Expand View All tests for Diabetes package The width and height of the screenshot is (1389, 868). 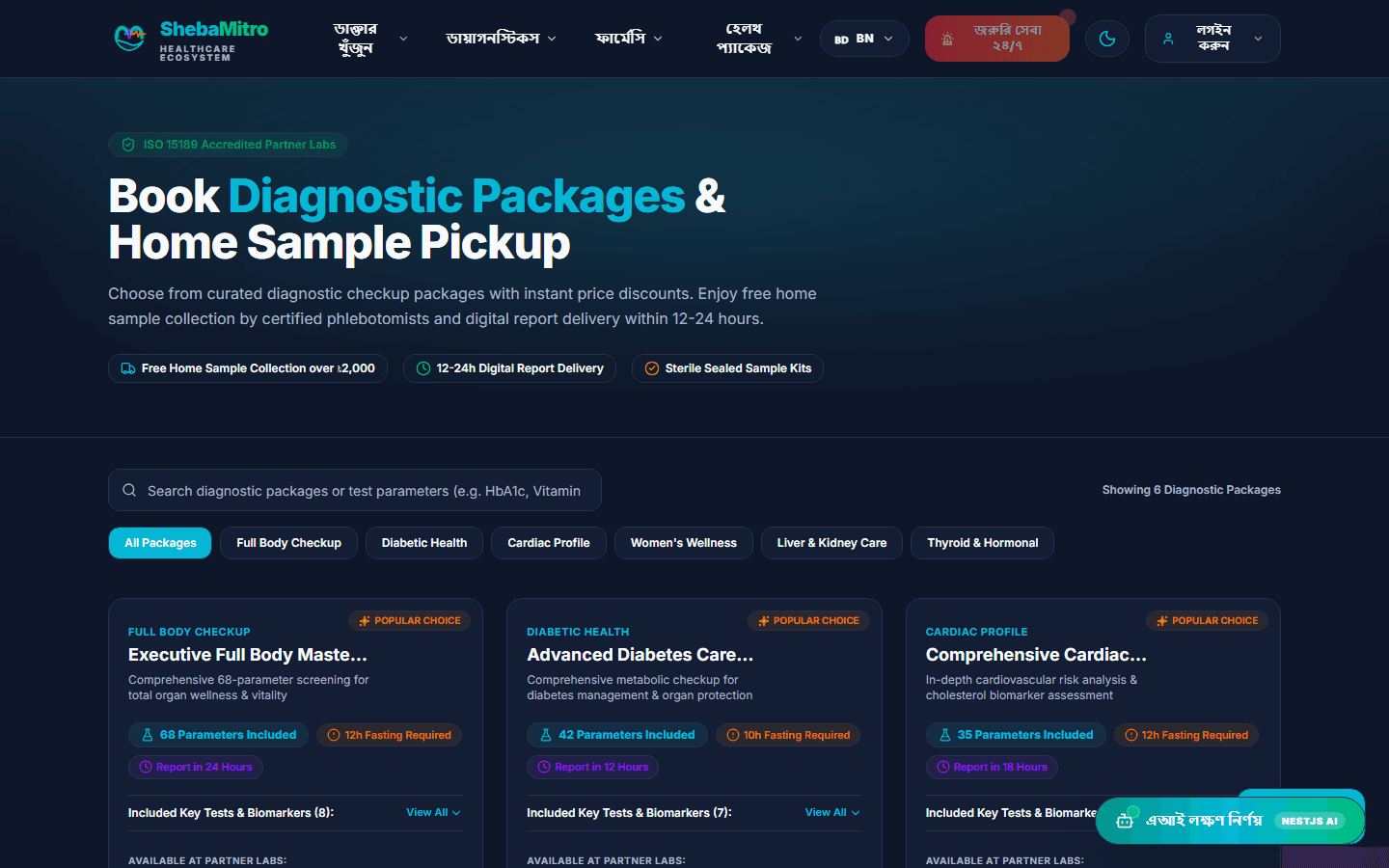coord(832,812)
